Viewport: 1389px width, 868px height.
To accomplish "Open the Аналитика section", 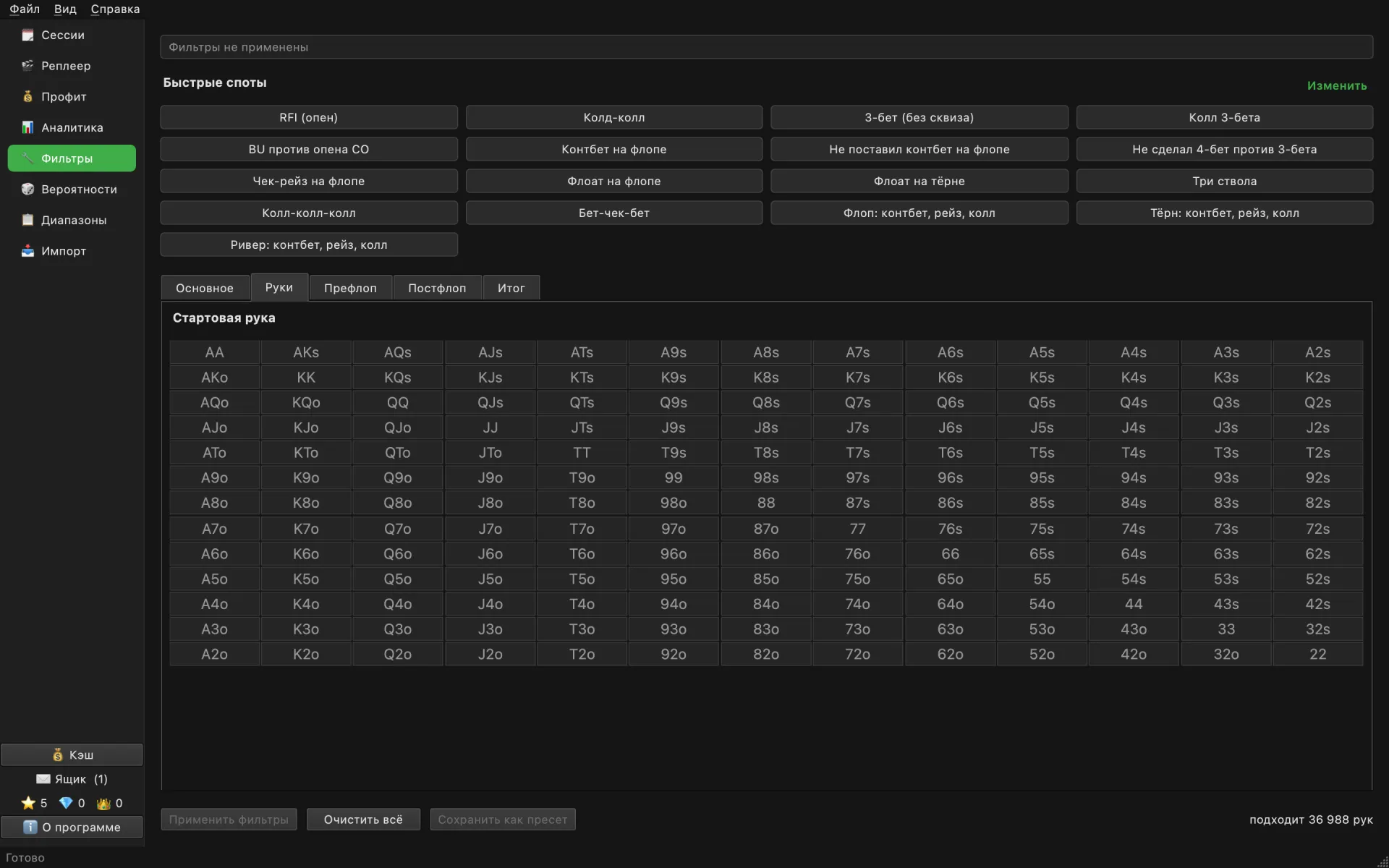I will 72,127.
